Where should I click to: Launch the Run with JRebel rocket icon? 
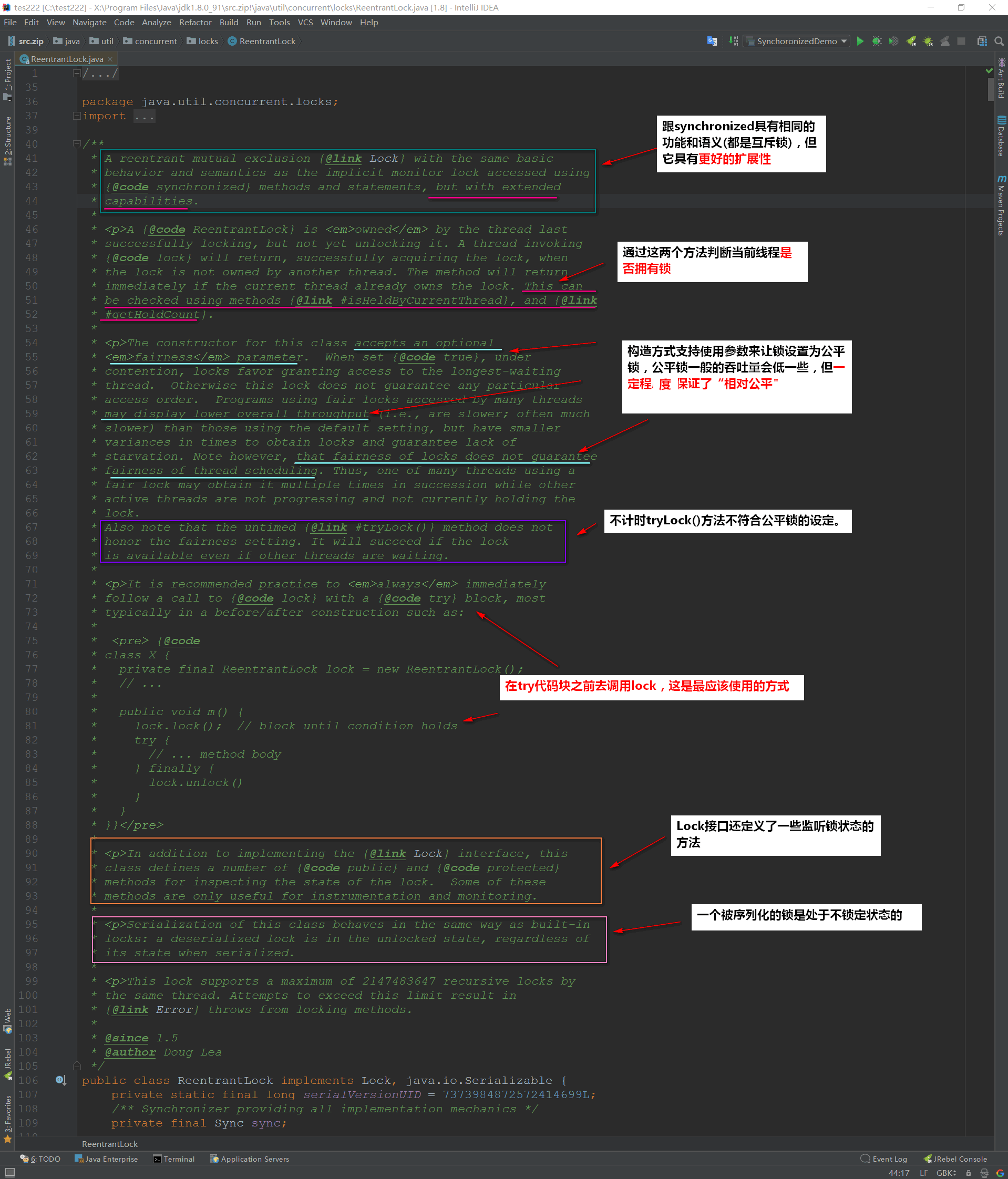pos(911,41)
